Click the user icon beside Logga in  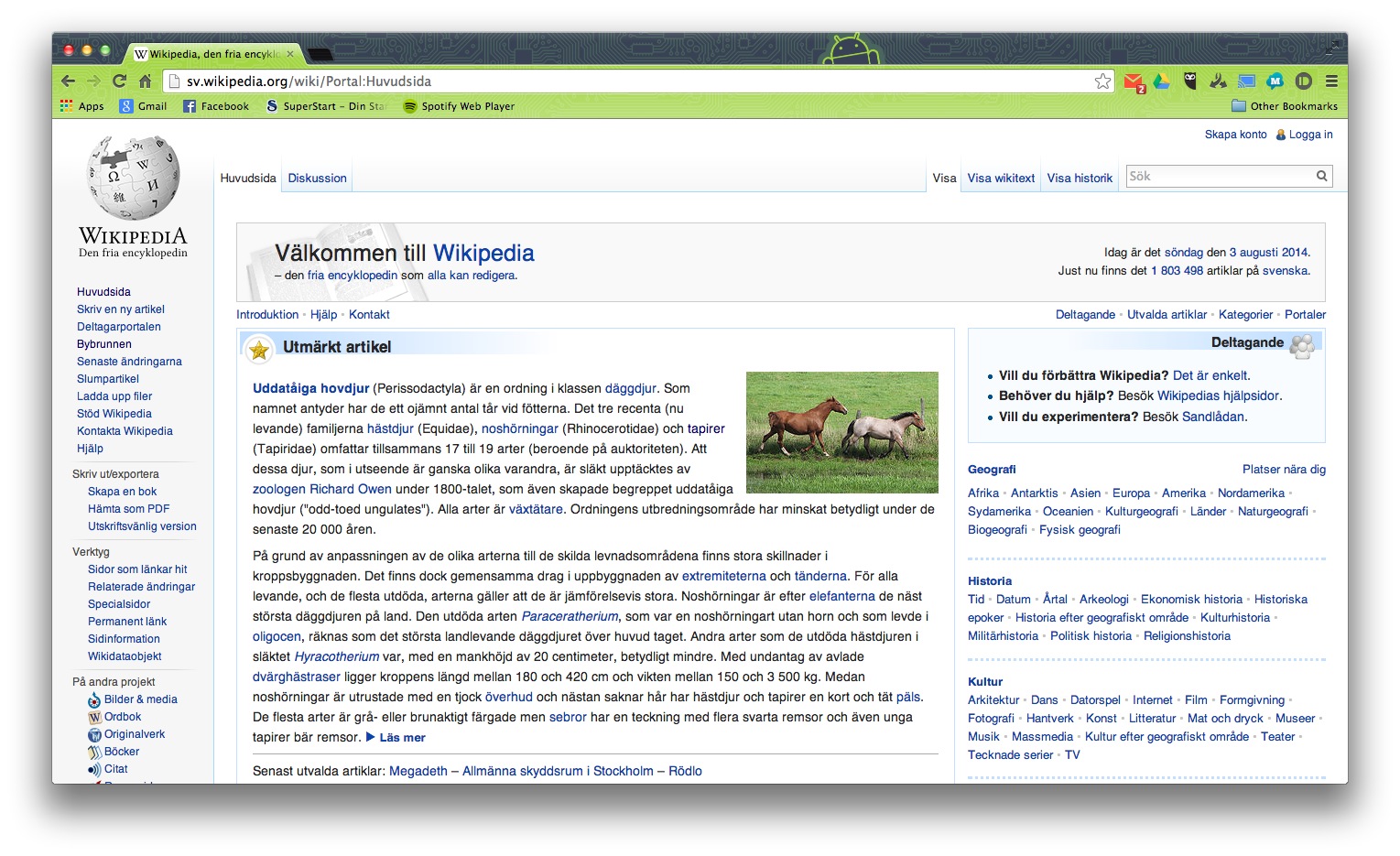click(1281, 135)
